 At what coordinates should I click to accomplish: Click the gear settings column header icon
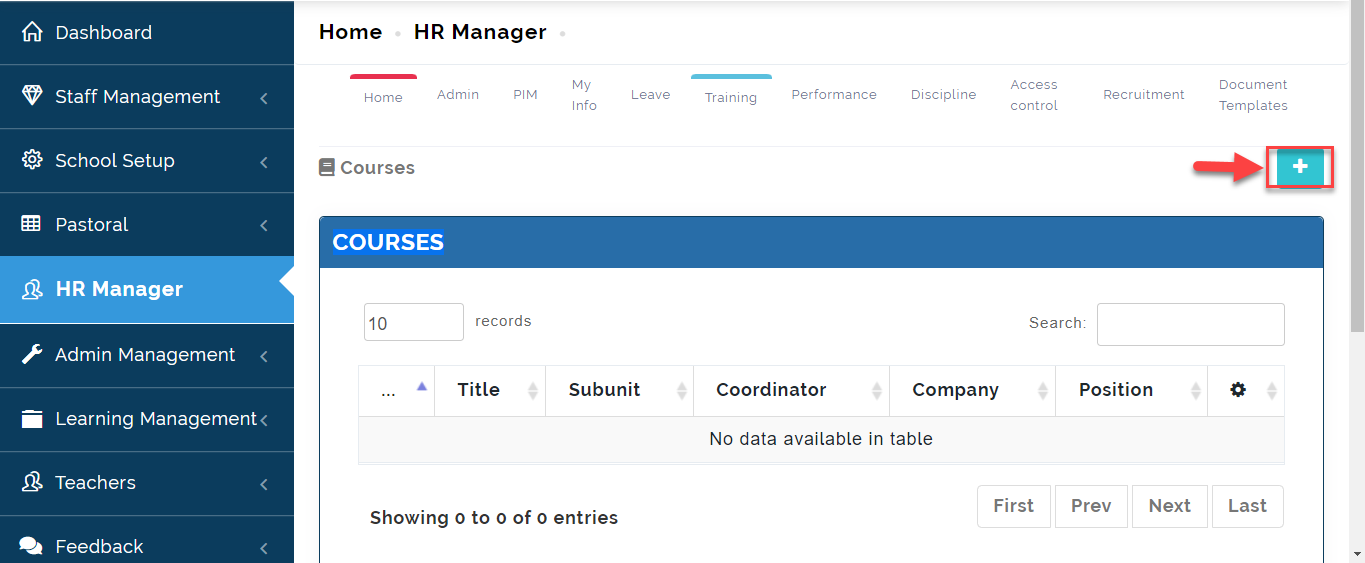click(x=1238, y=390)
